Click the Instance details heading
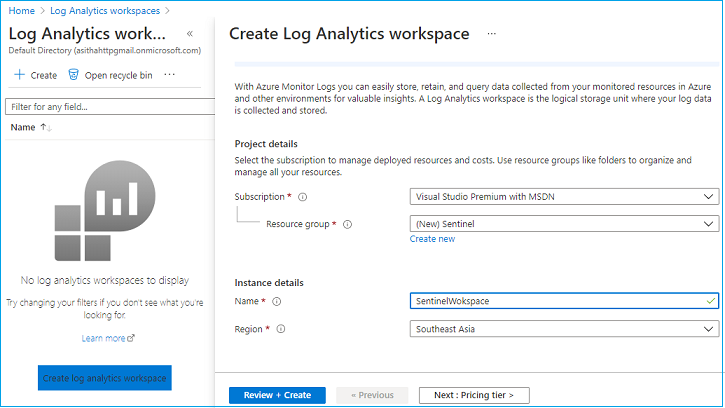 pos(269,283)
